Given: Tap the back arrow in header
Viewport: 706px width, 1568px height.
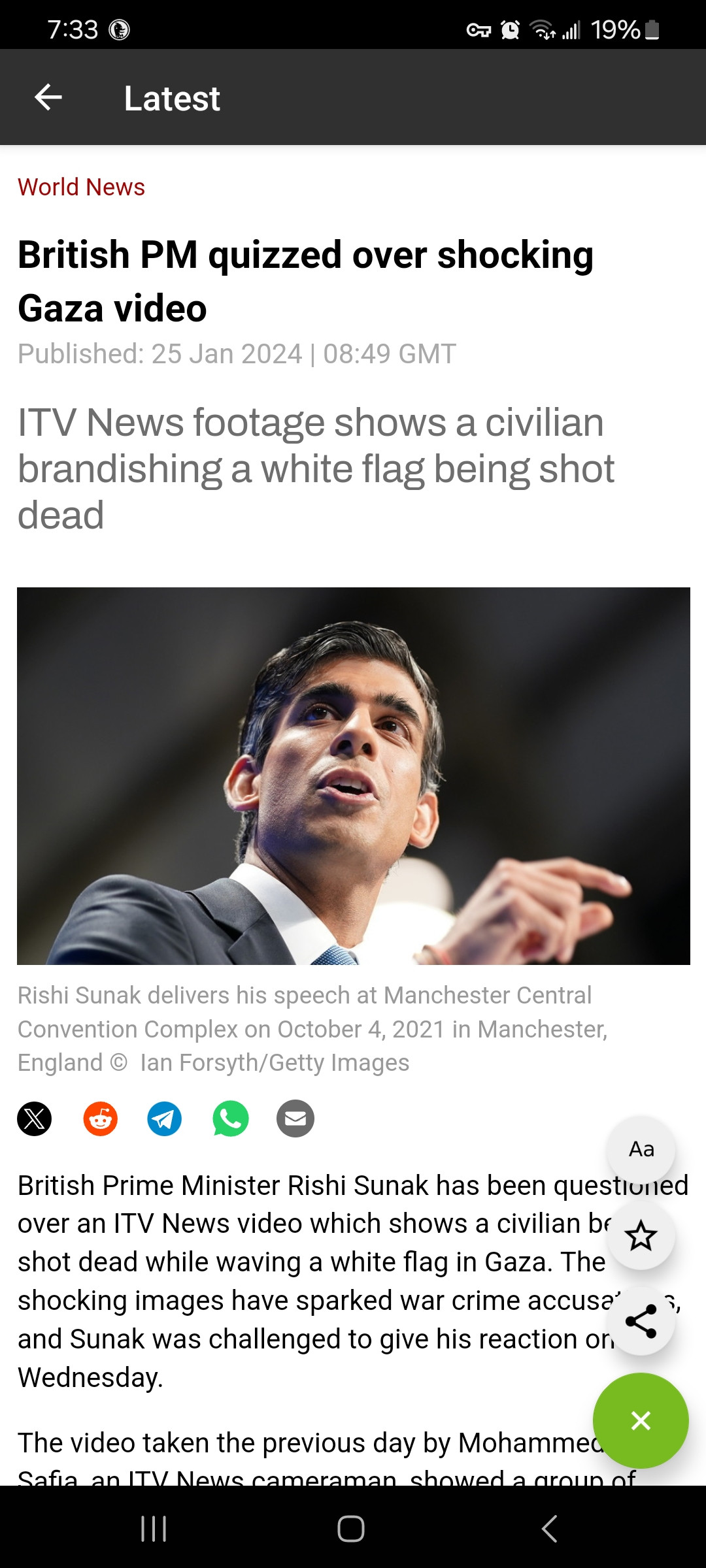Looking at the screenshot, I should pos(48,97).
